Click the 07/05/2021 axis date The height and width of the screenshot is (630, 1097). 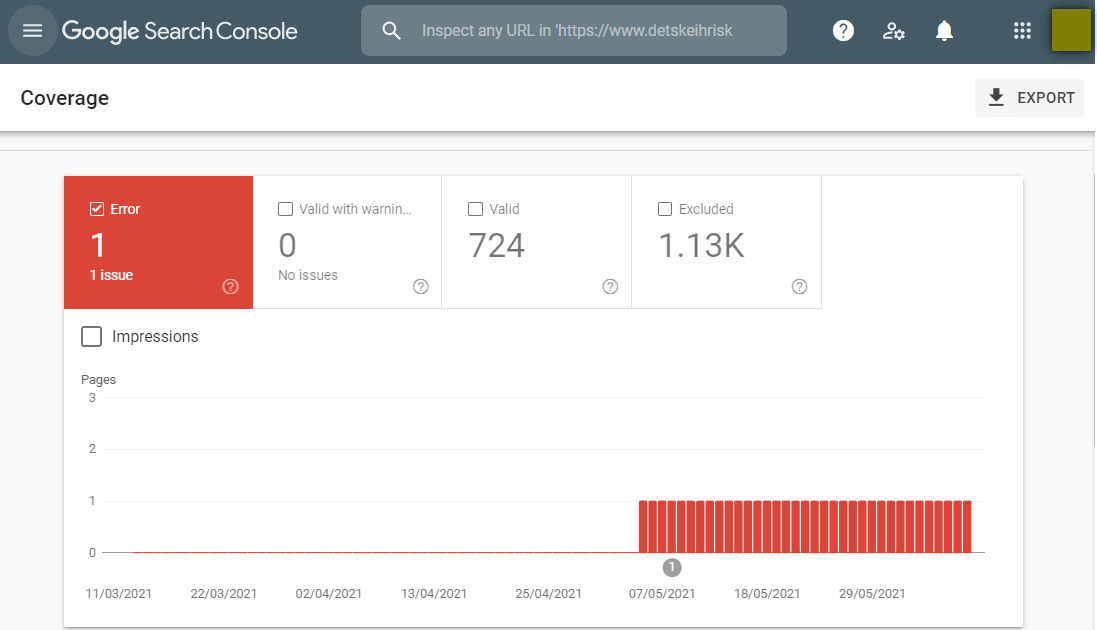click(662, 594)
